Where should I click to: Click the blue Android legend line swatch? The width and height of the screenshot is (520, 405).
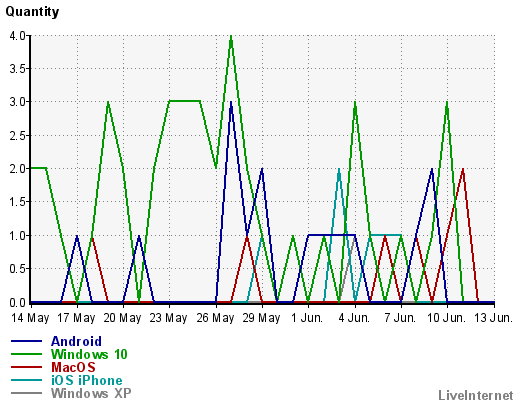point(26,341)
